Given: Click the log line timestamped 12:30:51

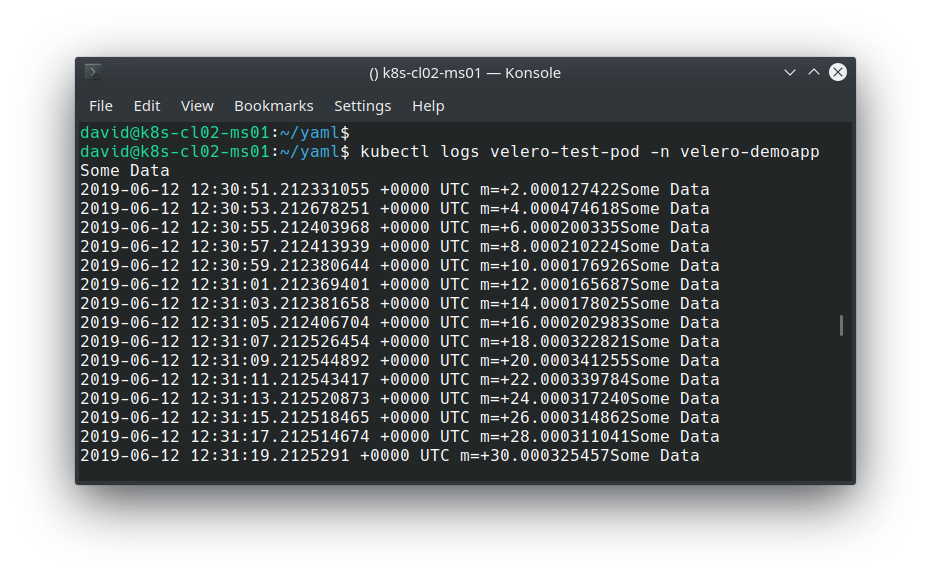Looking at the screenshot, I should pos(395,189).
